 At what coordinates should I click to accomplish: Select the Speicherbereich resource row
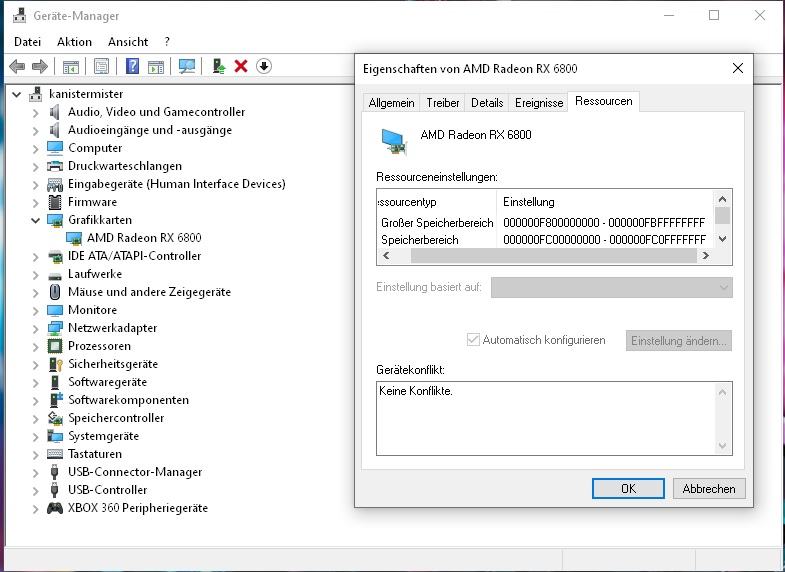545,240
